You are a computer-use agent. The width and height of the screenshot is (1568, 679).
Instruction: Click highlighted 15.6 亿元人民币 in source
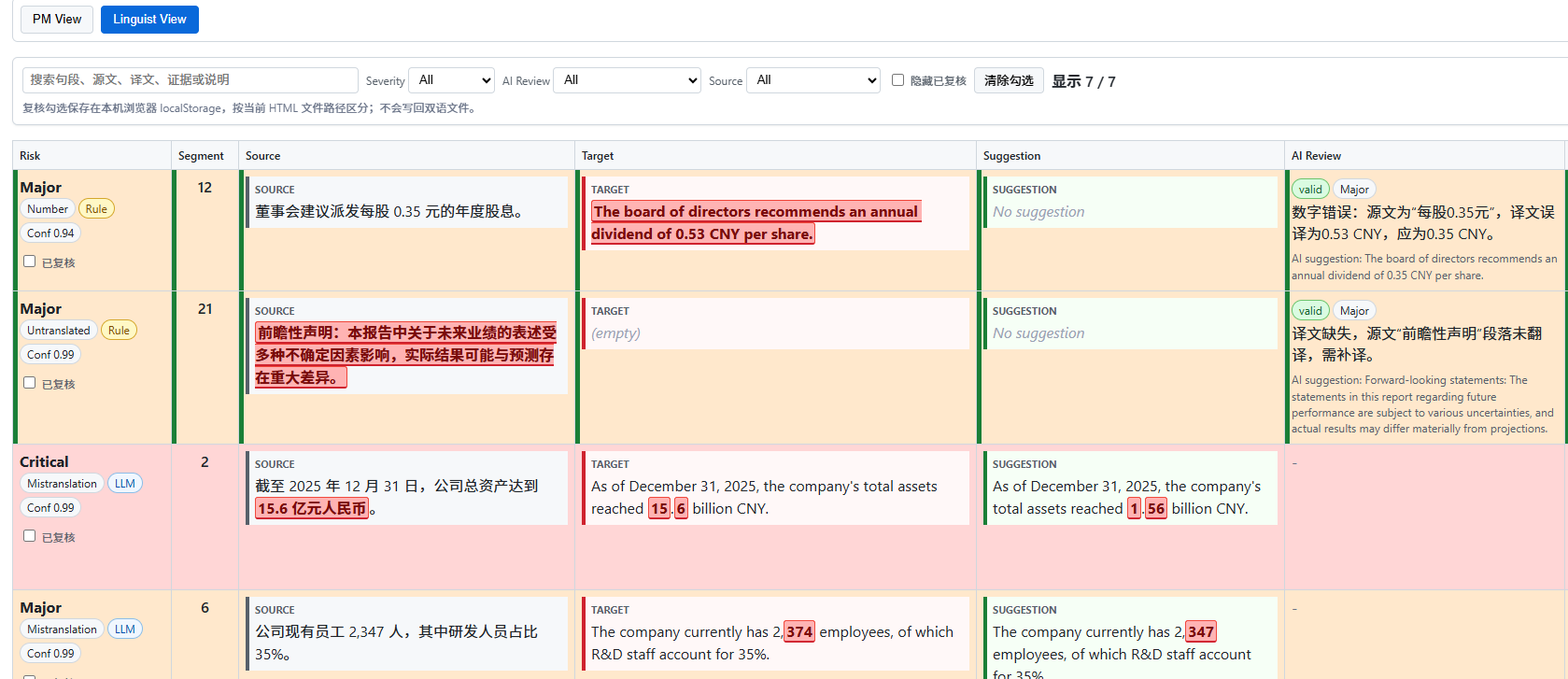(312, 509)
